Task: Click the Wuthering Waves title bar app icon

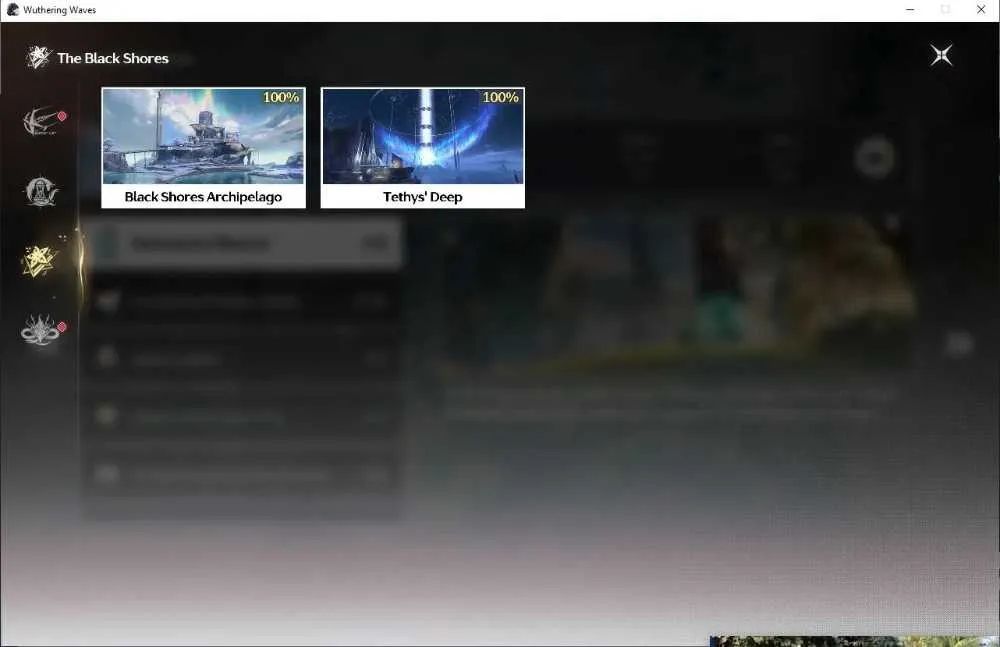Action: [13, 10]
